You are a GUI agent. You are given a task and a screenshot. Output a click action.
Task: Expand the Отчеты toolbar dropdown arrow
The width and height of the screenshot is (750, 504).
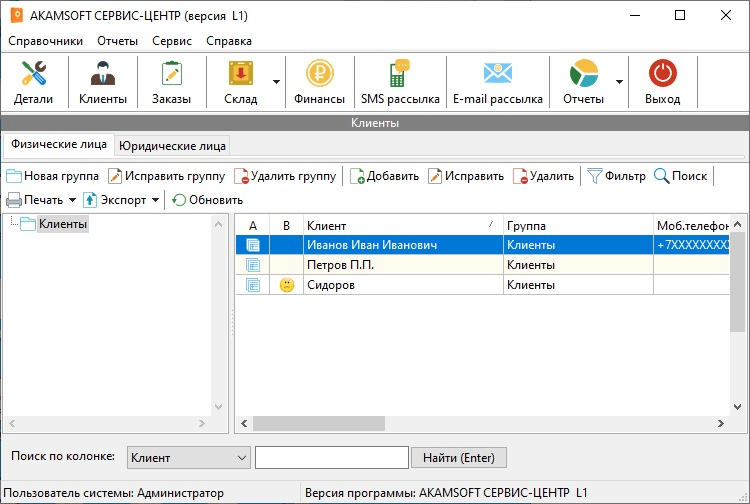(x=619, y=82)
